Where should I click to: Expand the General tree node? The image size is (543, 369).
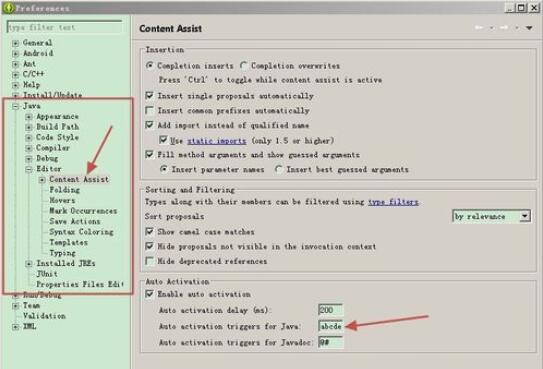(16, 43)
